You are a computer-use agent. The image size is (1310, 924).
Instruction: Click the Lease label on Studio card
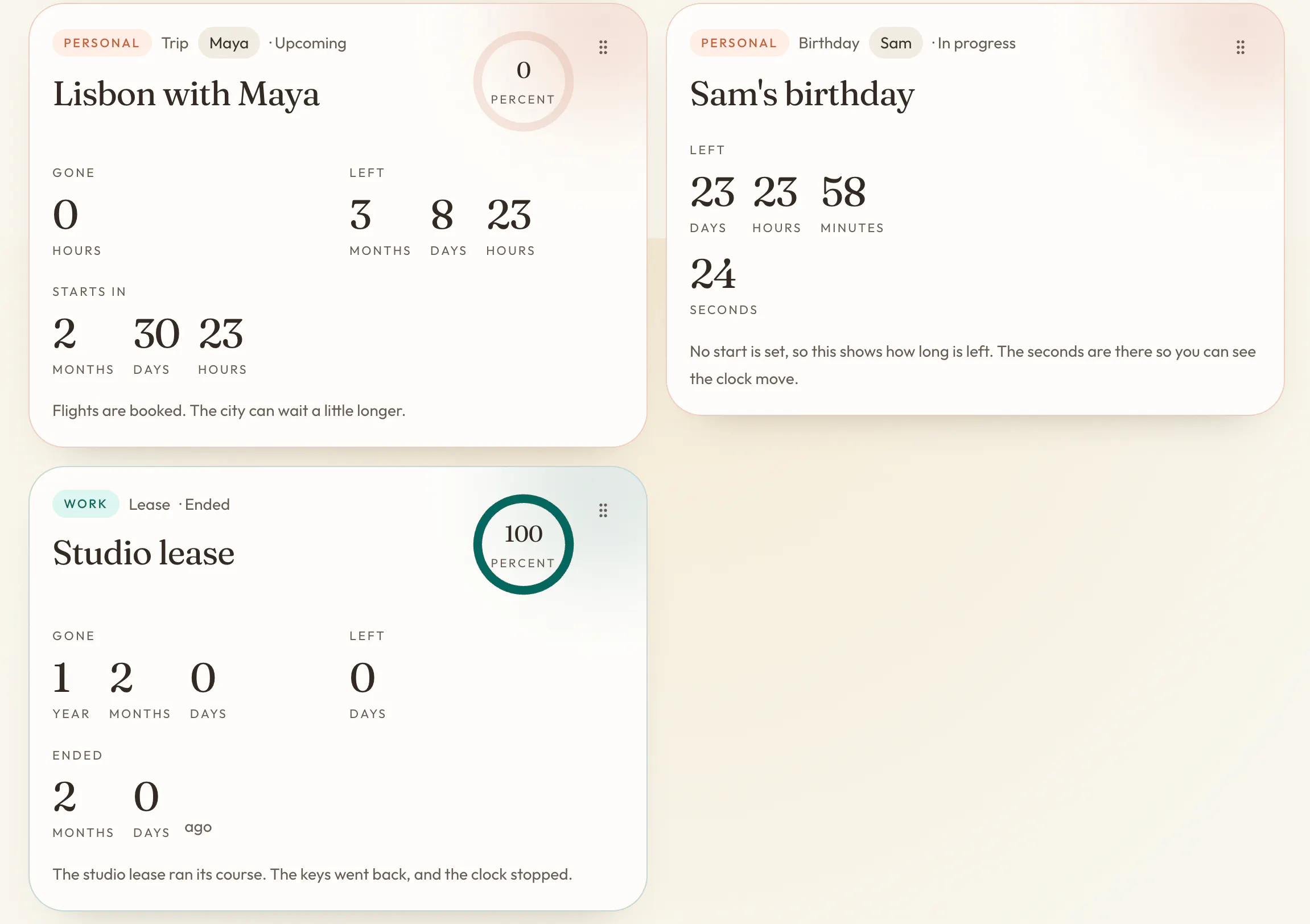click(x=149, y=505)
